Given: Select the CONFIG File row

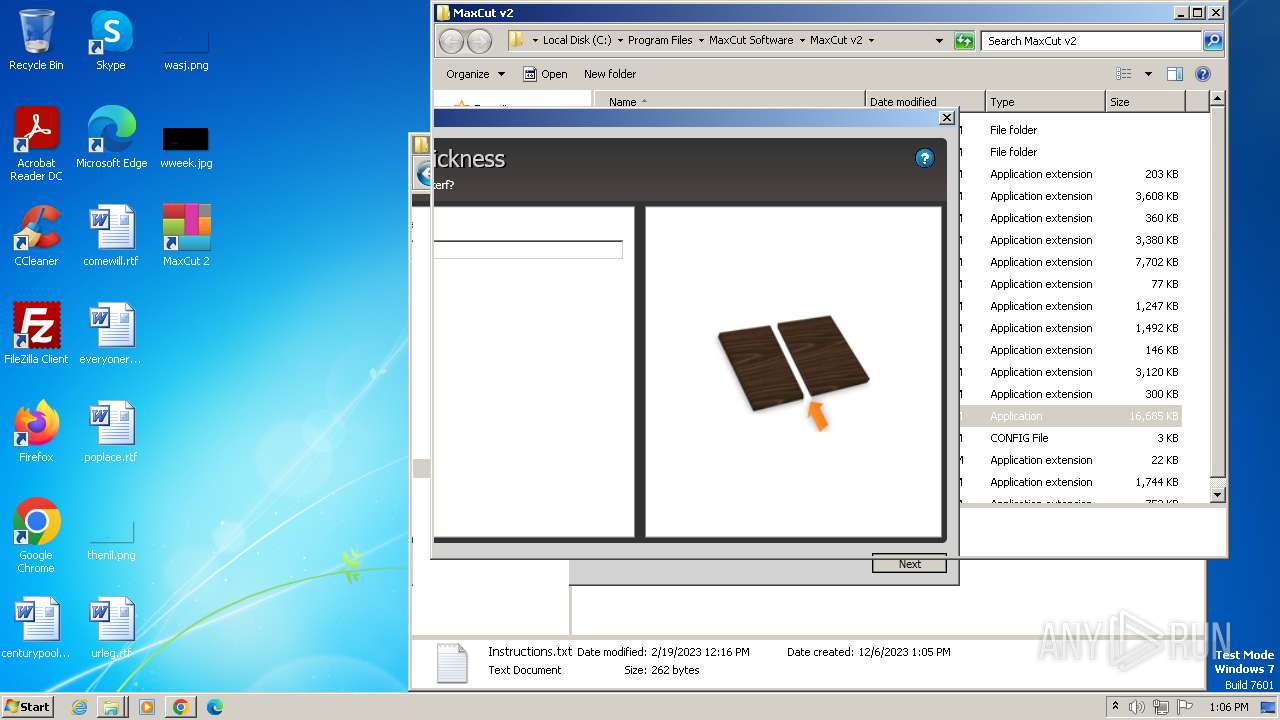Looking at the screenshot, I should (1070, 438).
